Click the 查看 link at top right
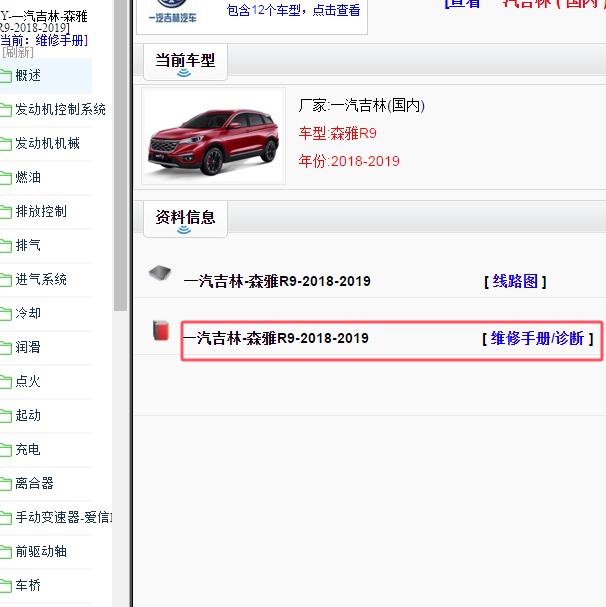This screenshot has width=606, height=607. [463, 4]
